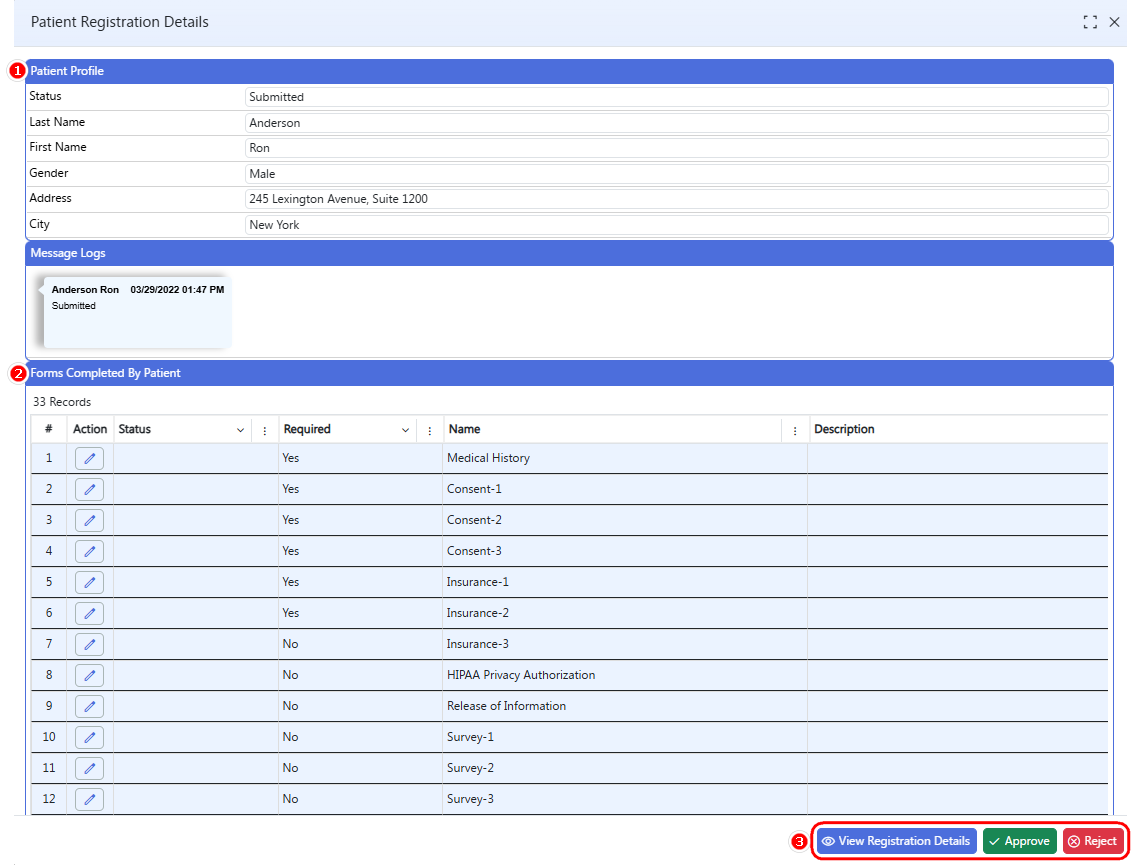
Task: Select the Anderson Ron message log entry
Action: click(x=138, y=312)
